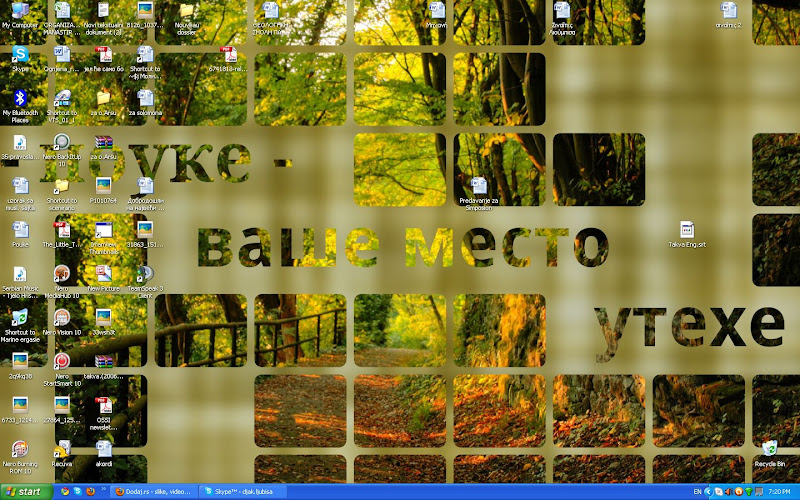The height and width of the screenshot is (500, 800).
Task: Click the volume speaker tray icon
Action: (x=729, y=492)
